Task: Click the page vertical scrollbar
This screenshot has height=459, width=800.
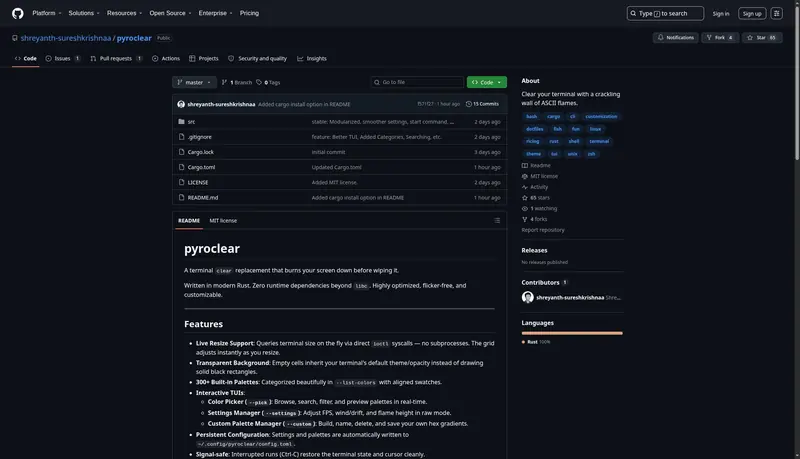Action: coord(796,82)
